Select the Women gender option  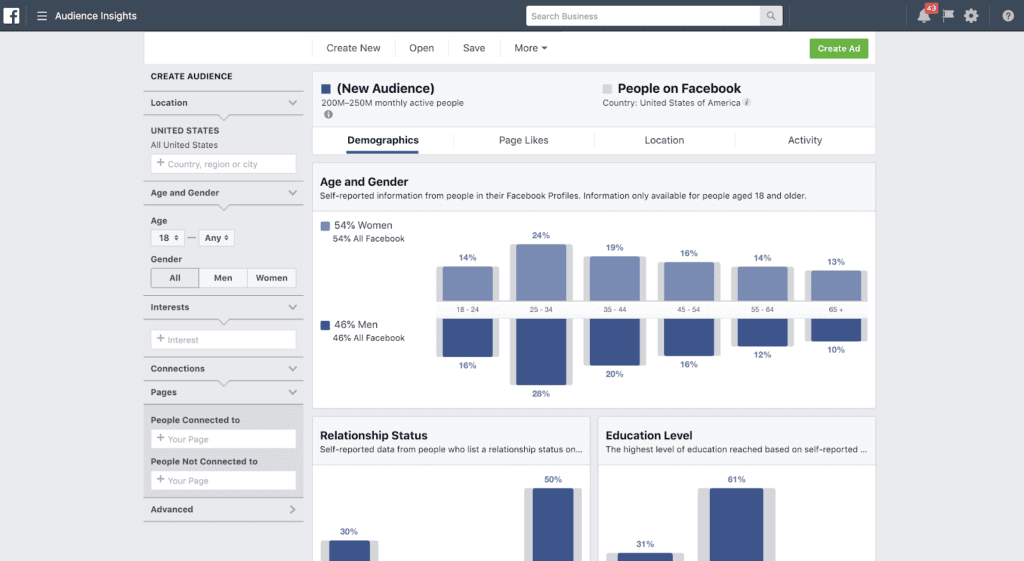click(271, 278)
